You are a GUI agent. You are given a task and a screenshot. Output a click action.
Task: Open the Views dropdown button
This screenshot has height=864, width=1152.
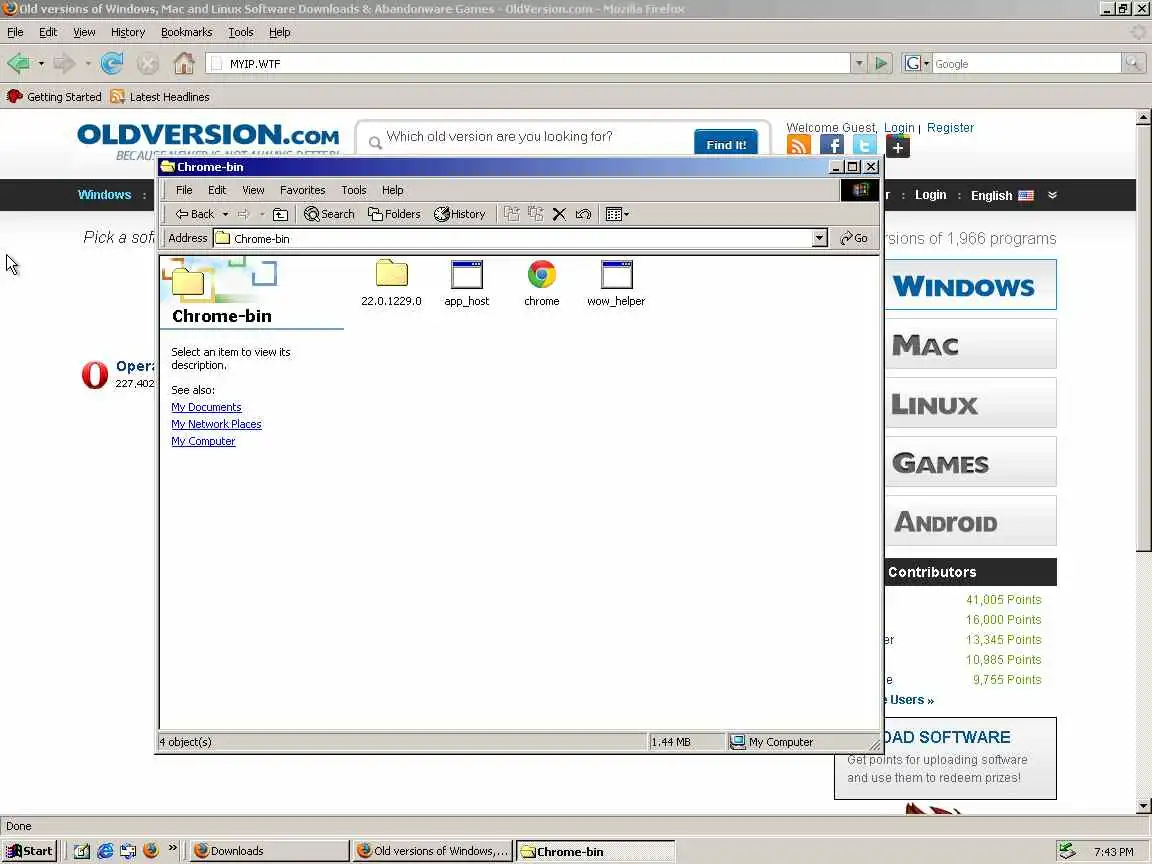(616, 214)
